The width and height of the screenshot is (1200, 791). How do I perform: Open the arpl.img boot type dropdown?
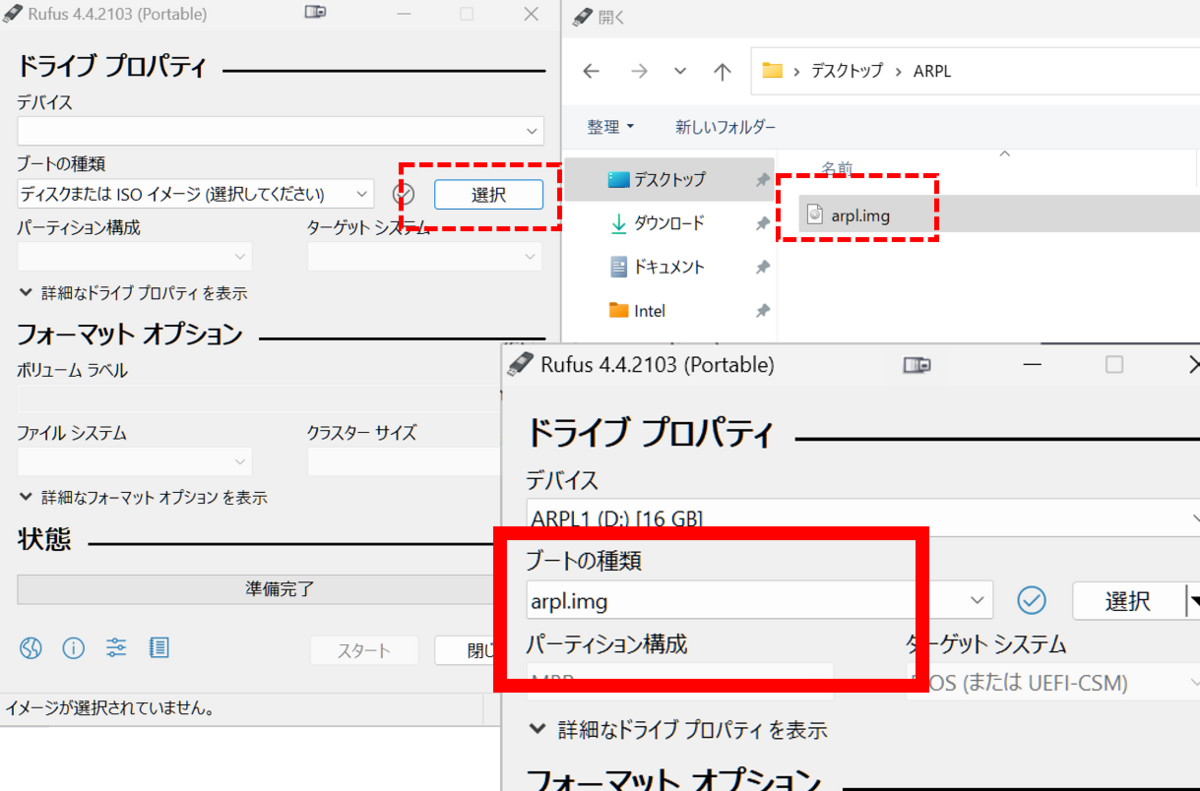point(759,601)
